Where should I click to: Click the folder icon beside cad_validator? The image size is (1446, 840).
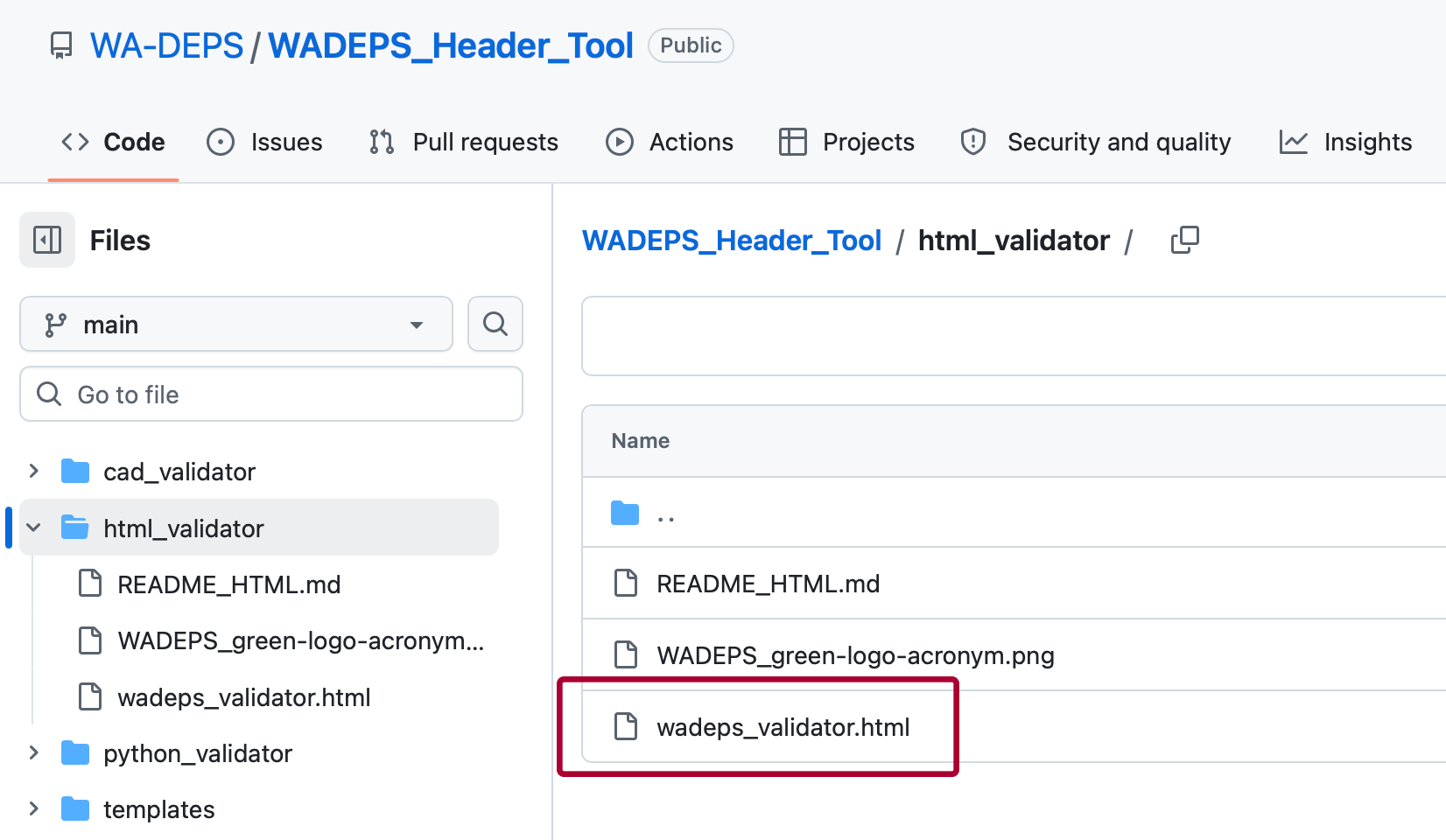(x=76, y=470)
